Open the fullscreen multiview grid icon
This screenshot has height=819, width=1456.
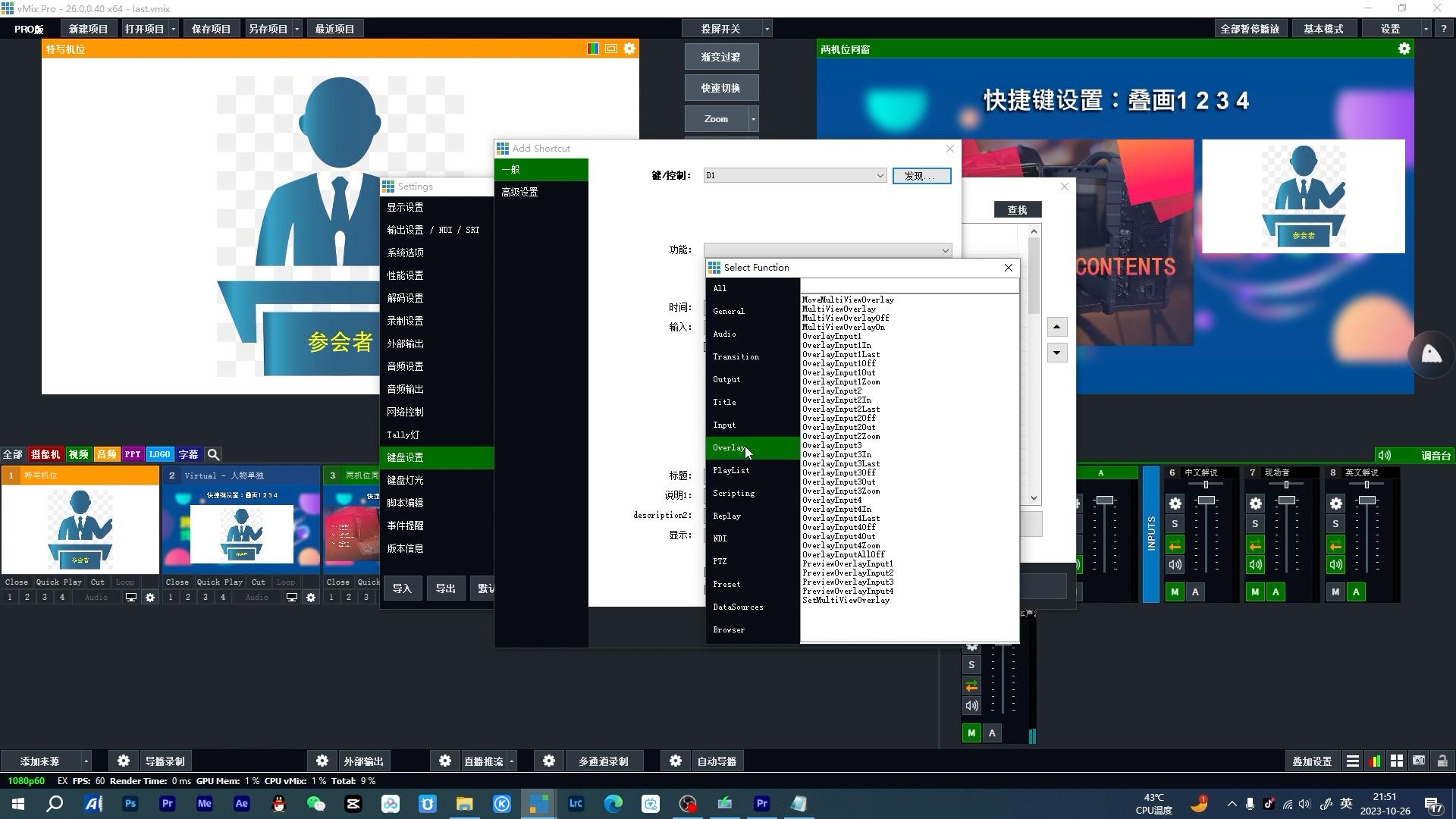1397,761
